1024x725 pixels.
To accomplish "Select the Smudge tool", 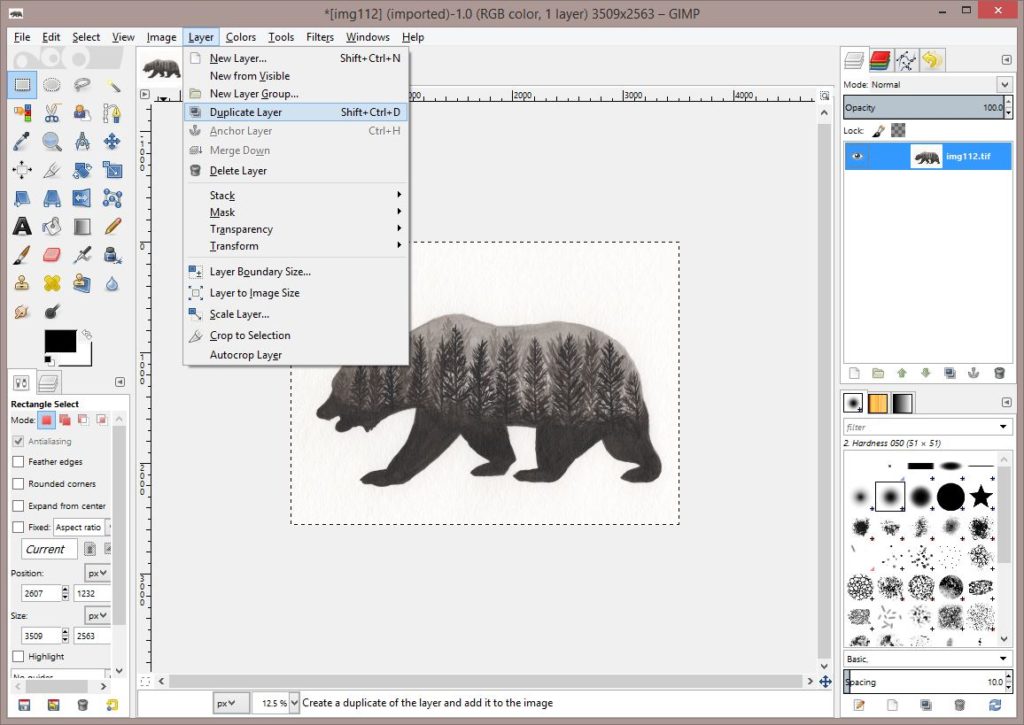I will 22,312.
